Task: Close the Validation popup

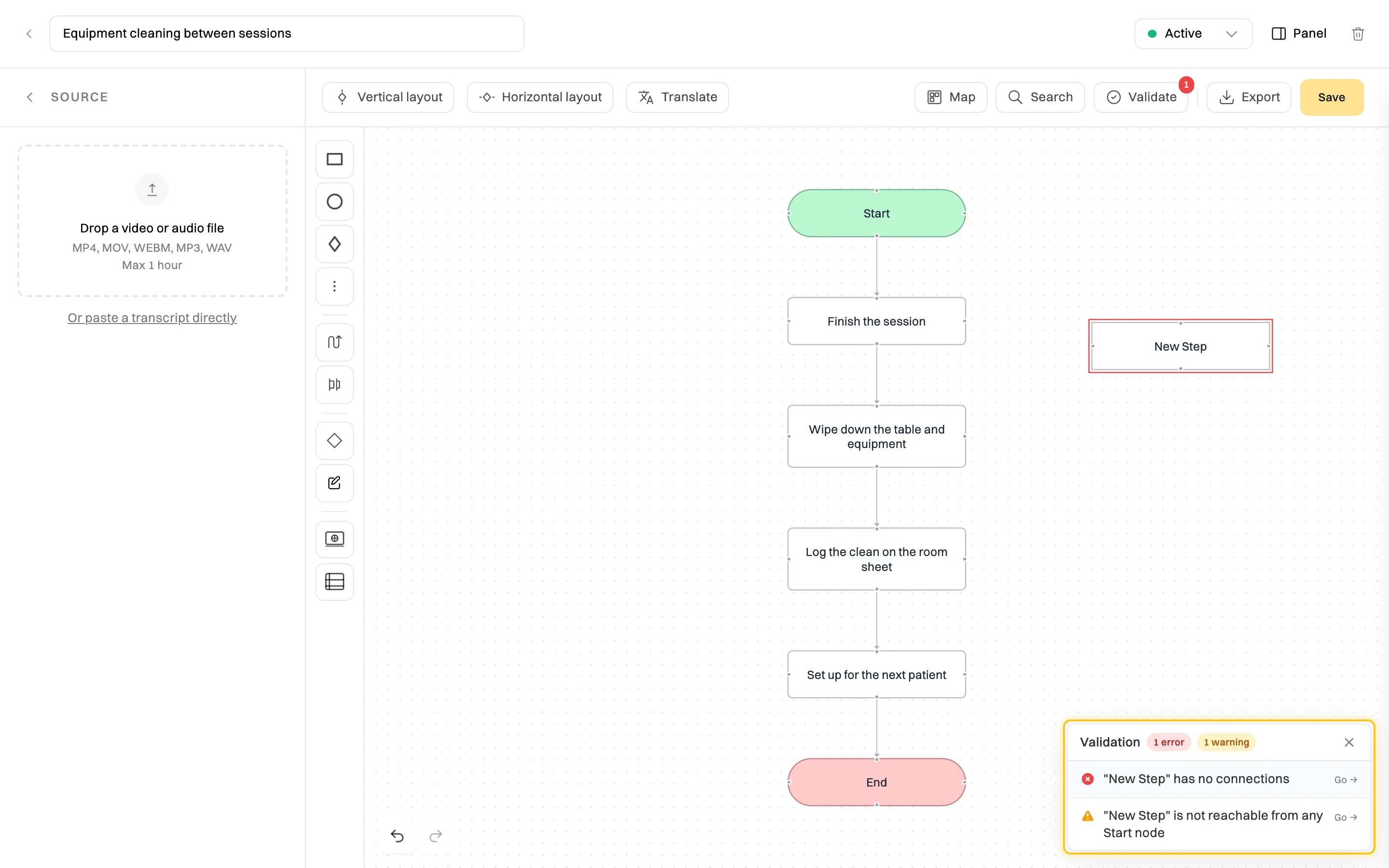Action: coord(1349,742)
